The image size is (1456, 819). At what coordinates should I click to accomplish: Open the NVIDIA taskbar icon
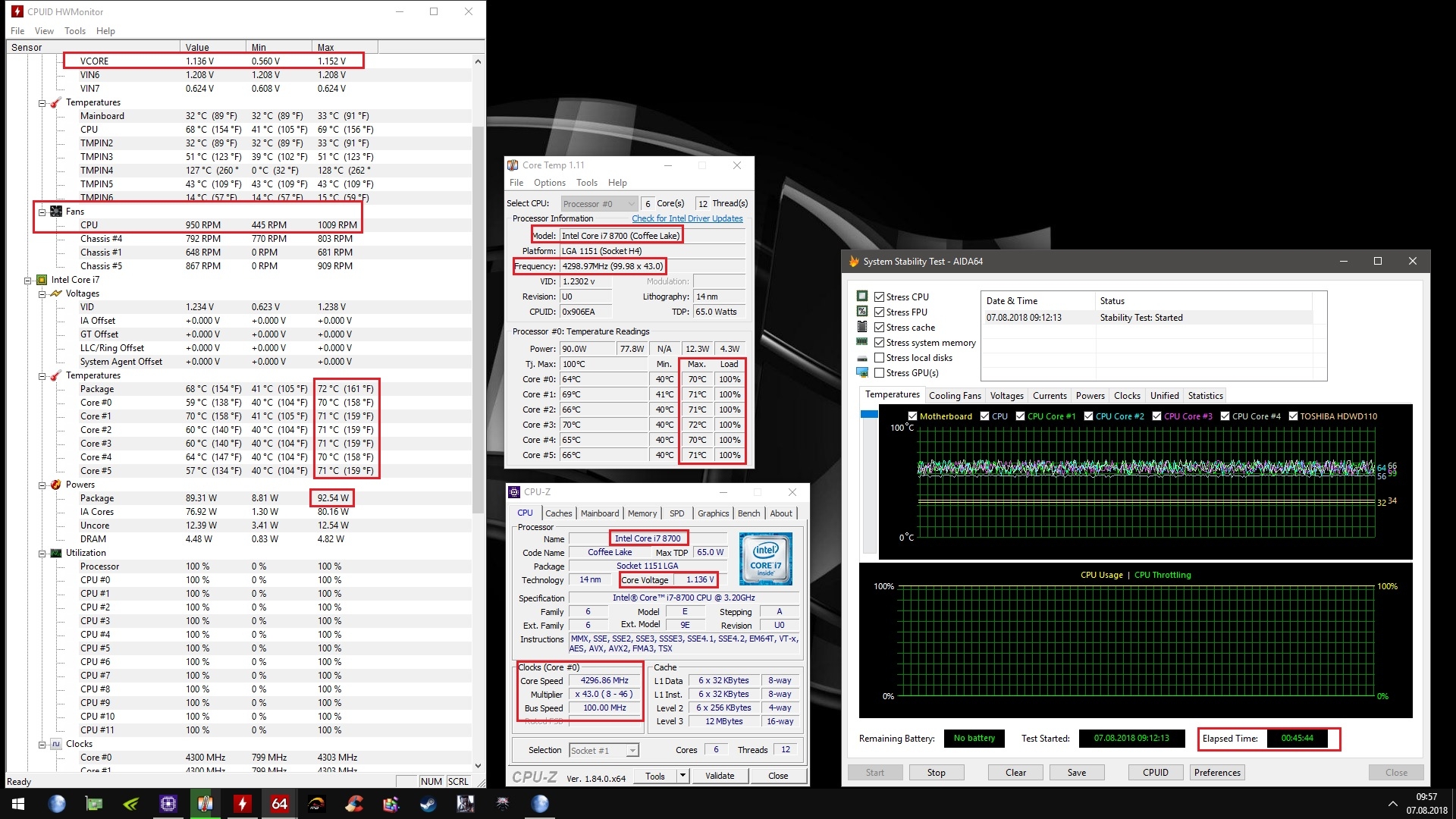coord(130,804)
